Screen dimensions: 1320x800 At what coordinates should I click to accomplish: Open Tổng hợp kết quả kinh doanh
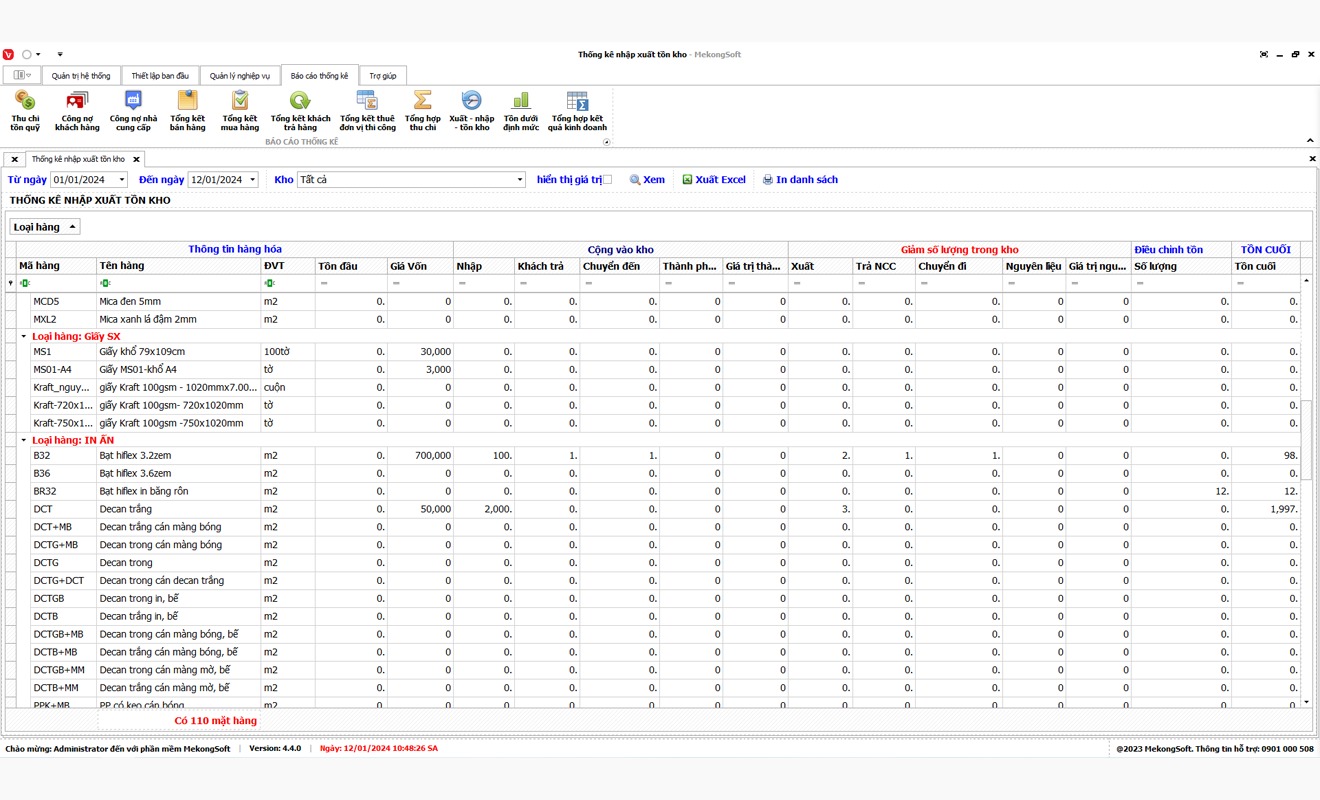[577, 110]
